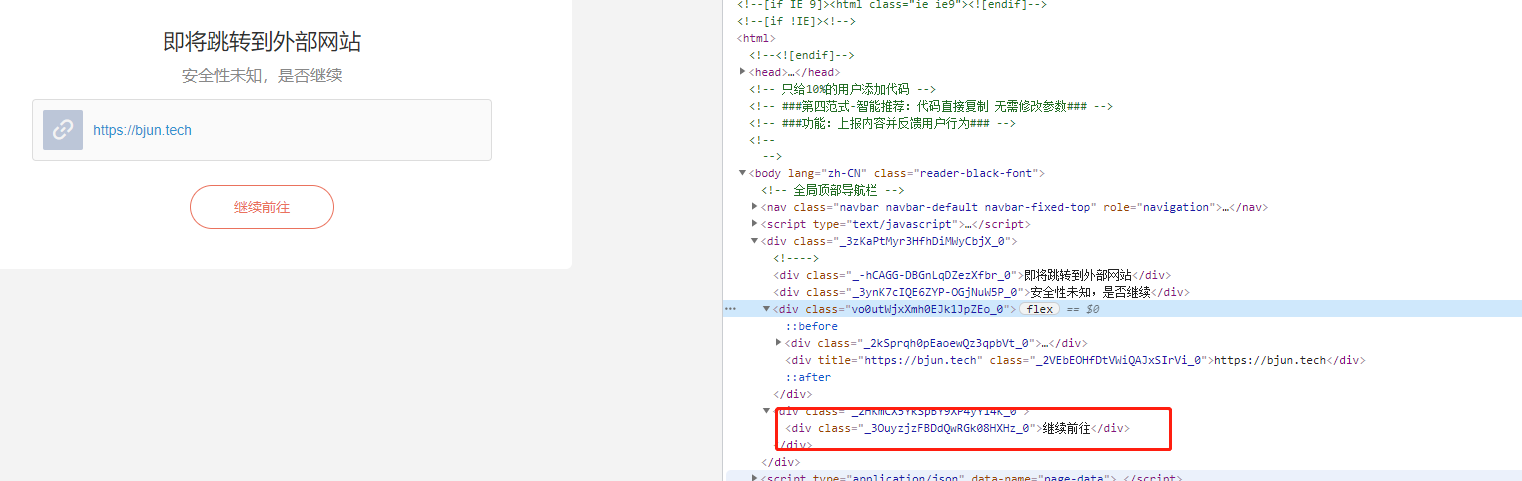Select the div with title https://bjun.tech
Screen dimensions: 1522x481
coord(1000,360)
